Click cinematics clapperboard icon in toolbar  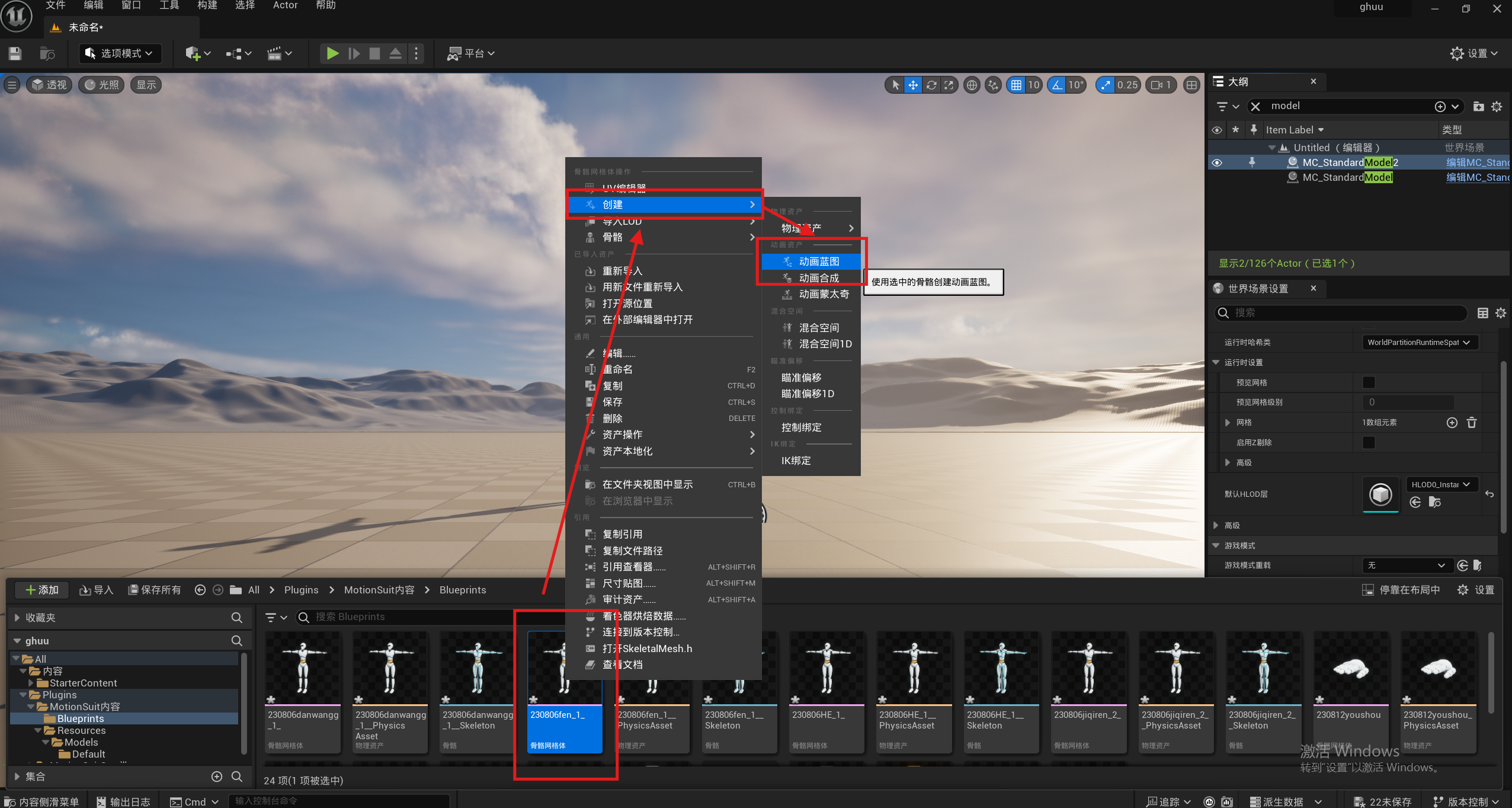tap(274, 53)
